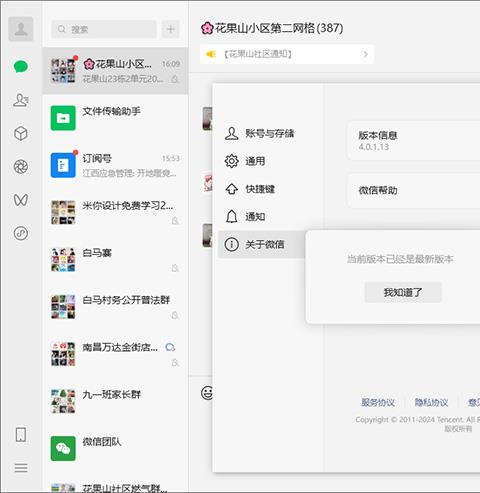The height and width of the screenshot is (493, 480).
Task: Open the Favorites cube icon
Action: point(21,134)
